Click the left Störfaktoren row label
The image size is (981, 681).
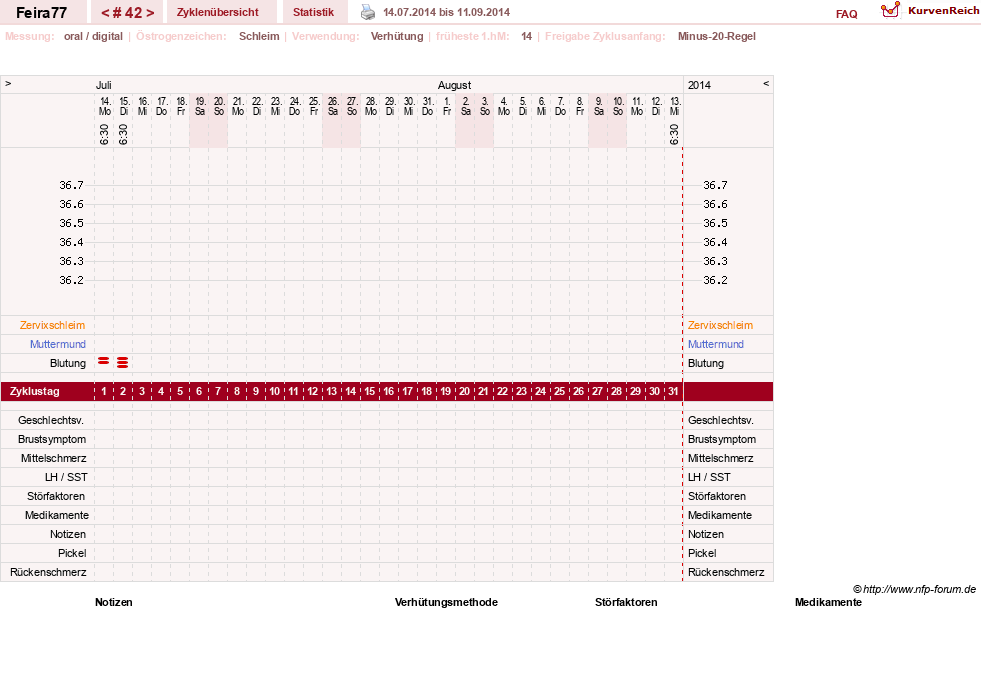pyautogui.click(x=56, y=496)
